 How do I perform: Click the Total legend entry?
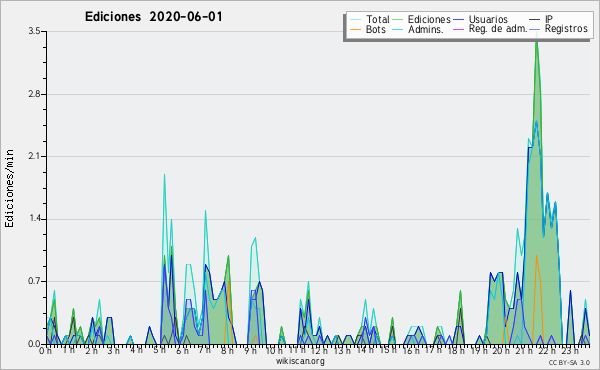pyautogui.click(x=377, y=19)
